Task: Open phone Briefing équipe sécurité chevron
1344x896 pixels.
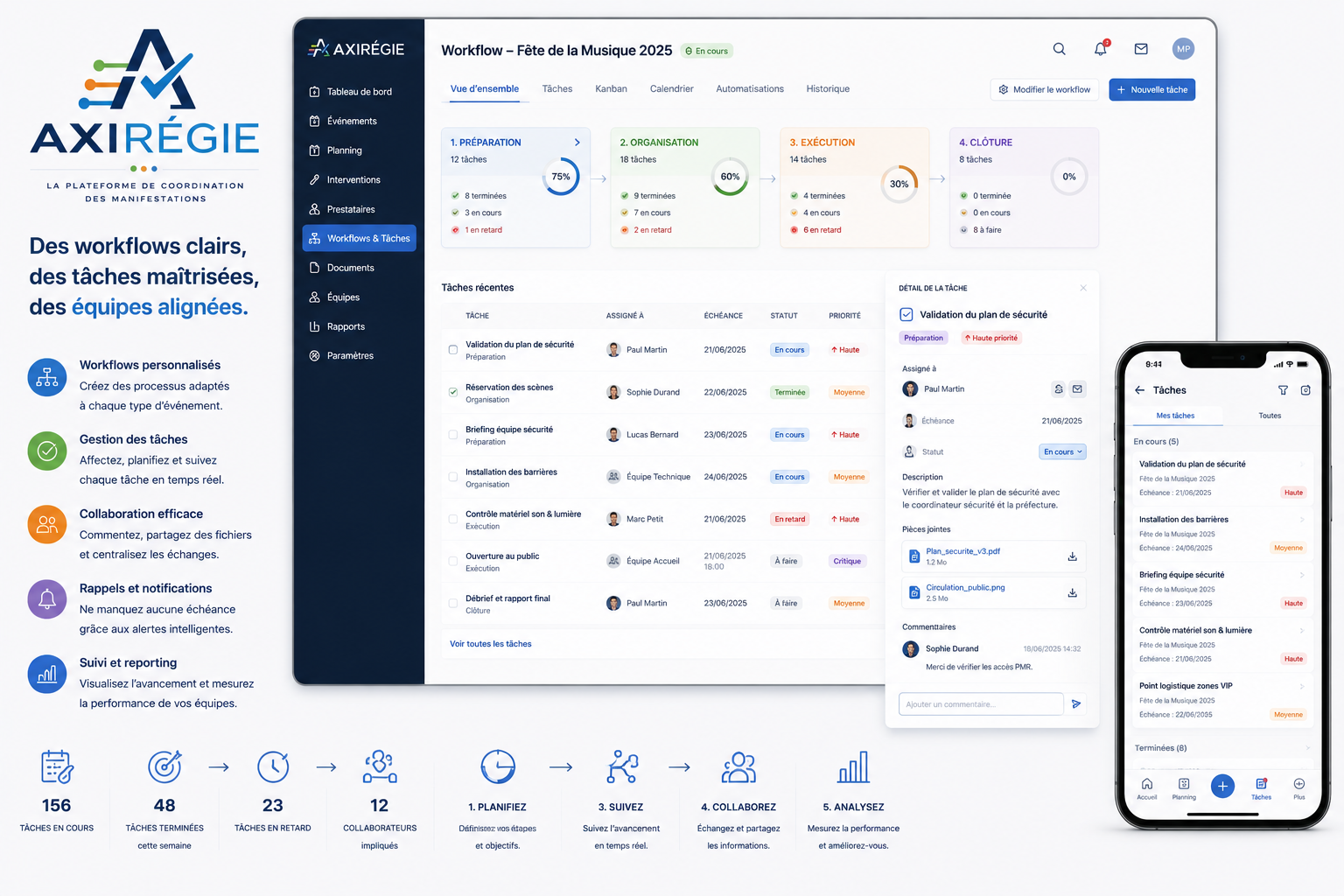Action: (1302, 575)
